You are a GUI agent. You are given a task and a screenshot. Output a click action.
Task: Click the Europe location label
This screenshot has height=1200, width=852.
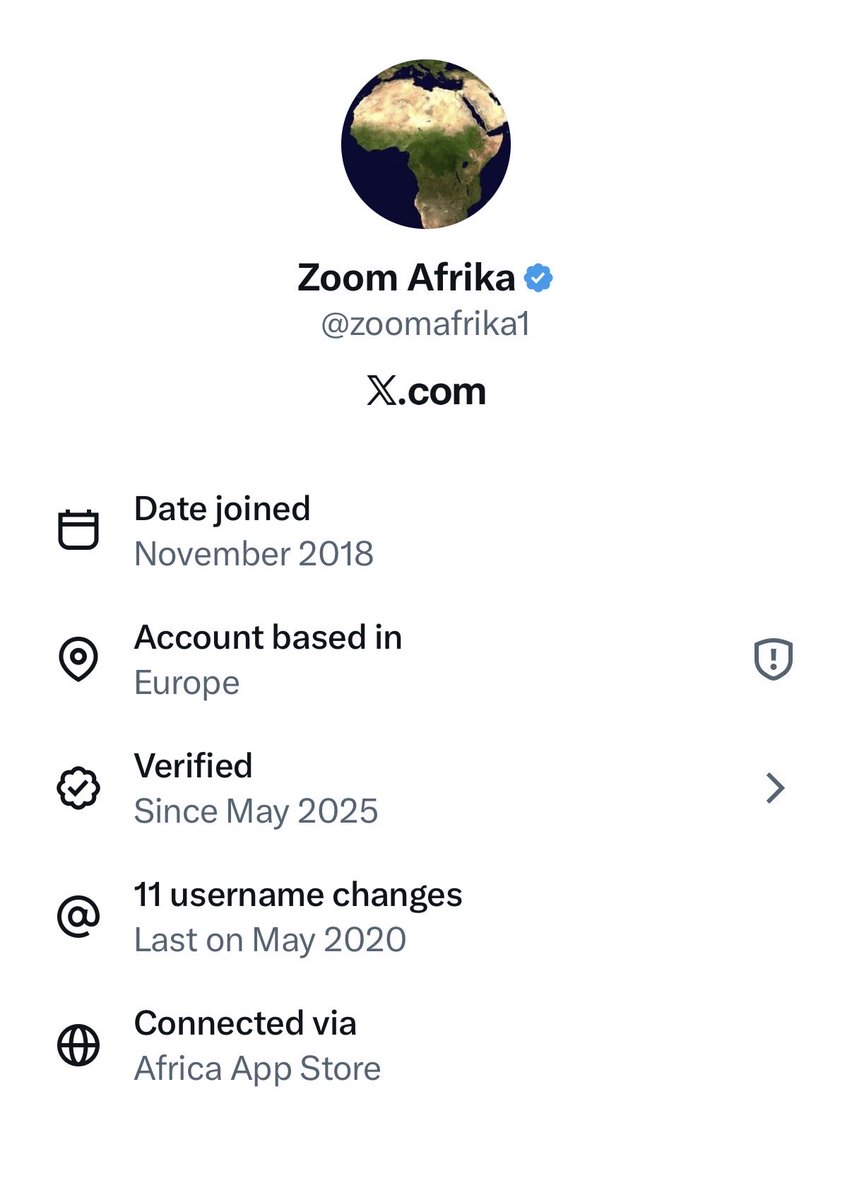point(187,684)
